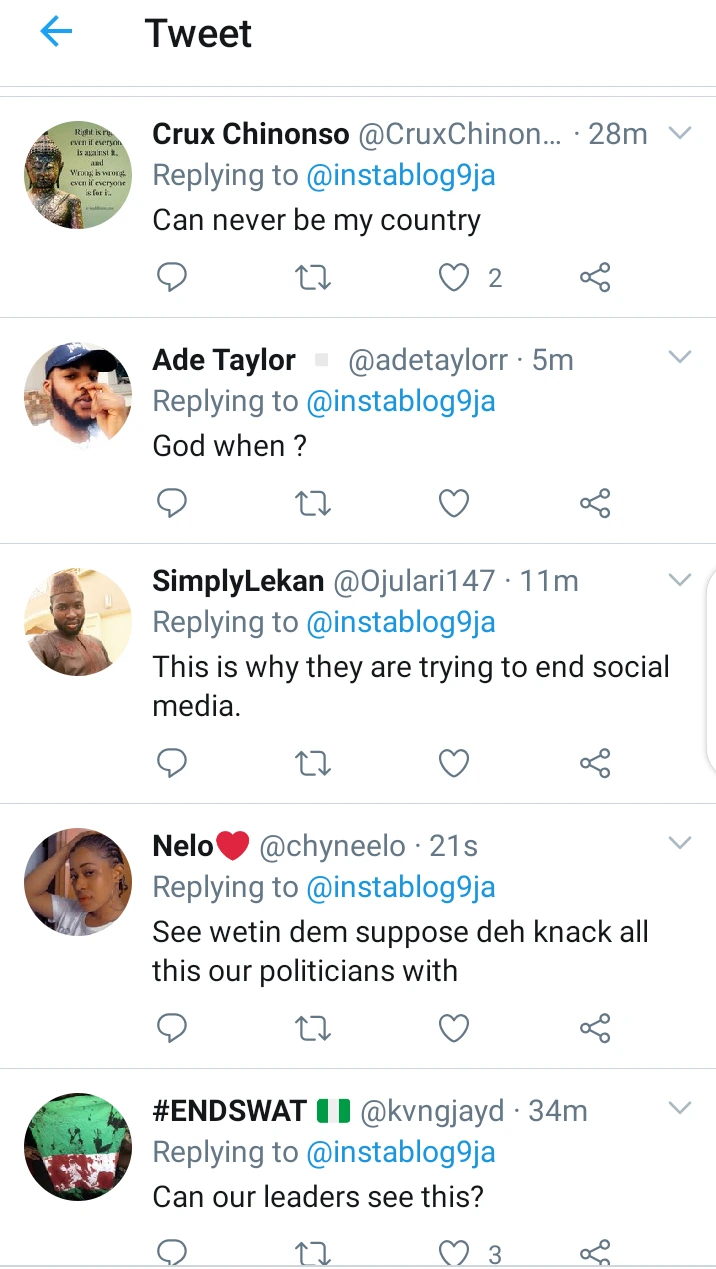
Task: Share SimplyLekan's tweet via share icon
Action: click(595, 764)
